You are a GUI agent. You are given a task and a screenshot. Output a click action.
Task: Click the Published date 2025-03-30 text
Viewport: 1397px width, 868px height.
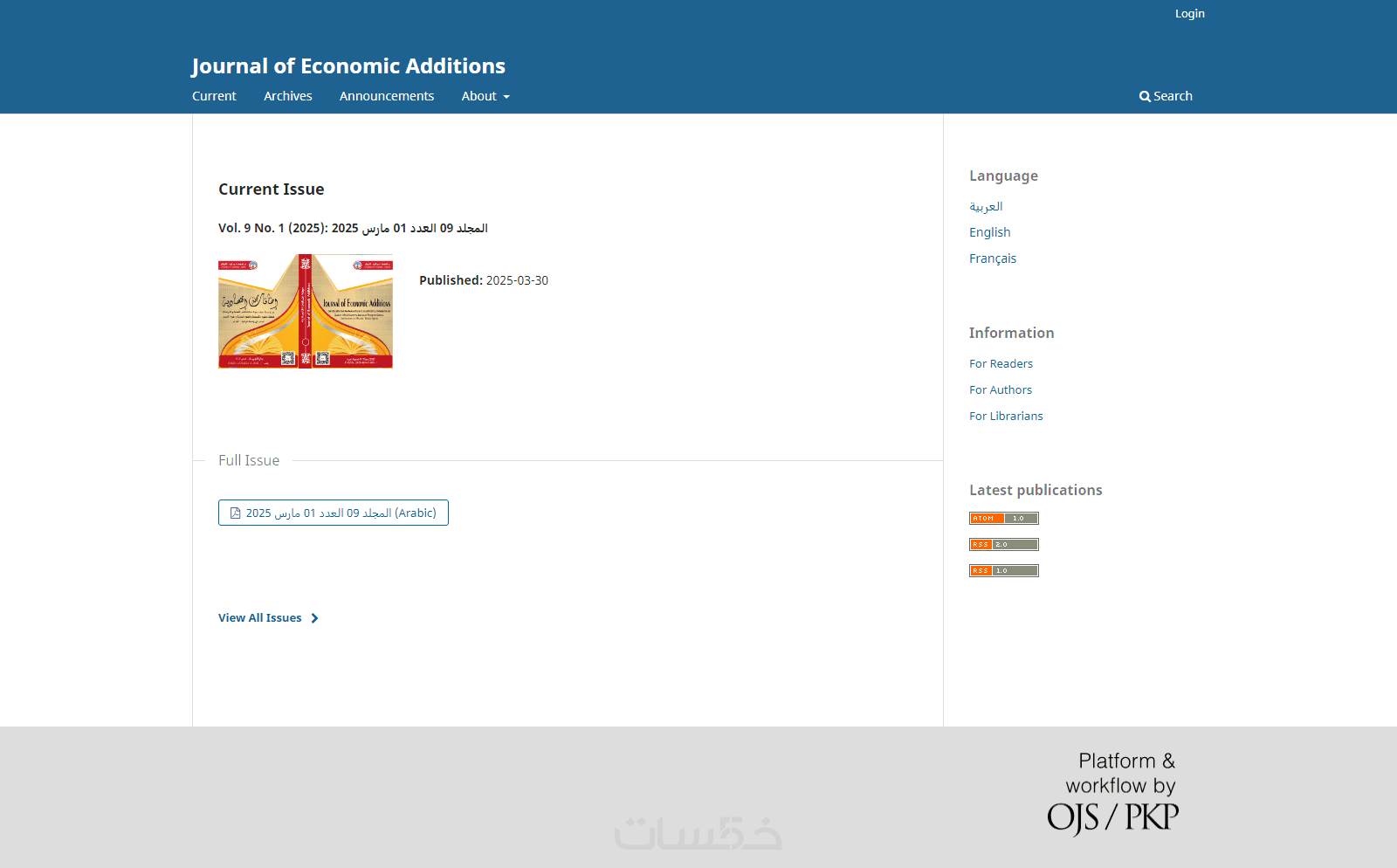pos(484,280)
